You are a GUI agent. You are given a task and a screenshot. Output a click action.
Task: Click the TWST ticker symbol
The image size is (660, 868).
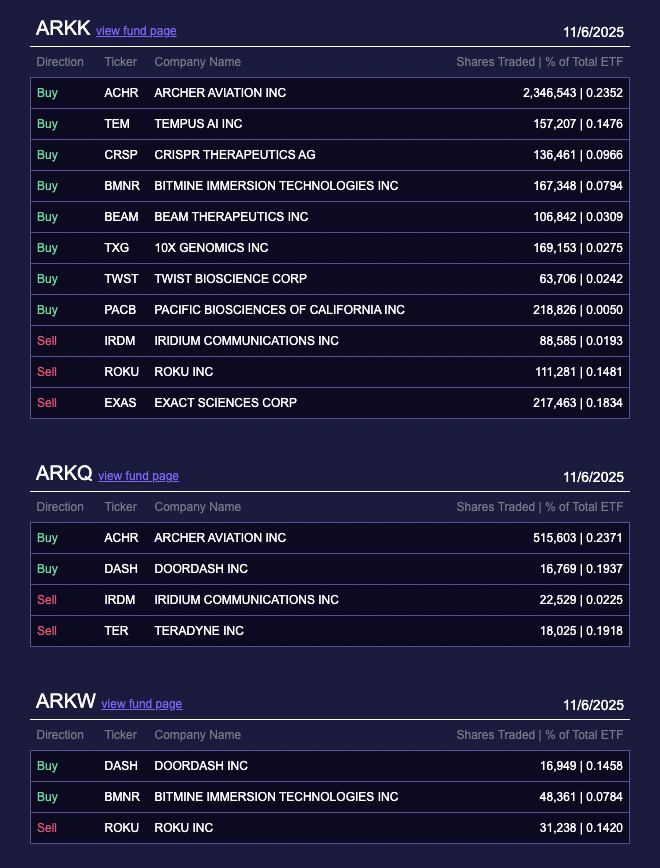[121, 279]
